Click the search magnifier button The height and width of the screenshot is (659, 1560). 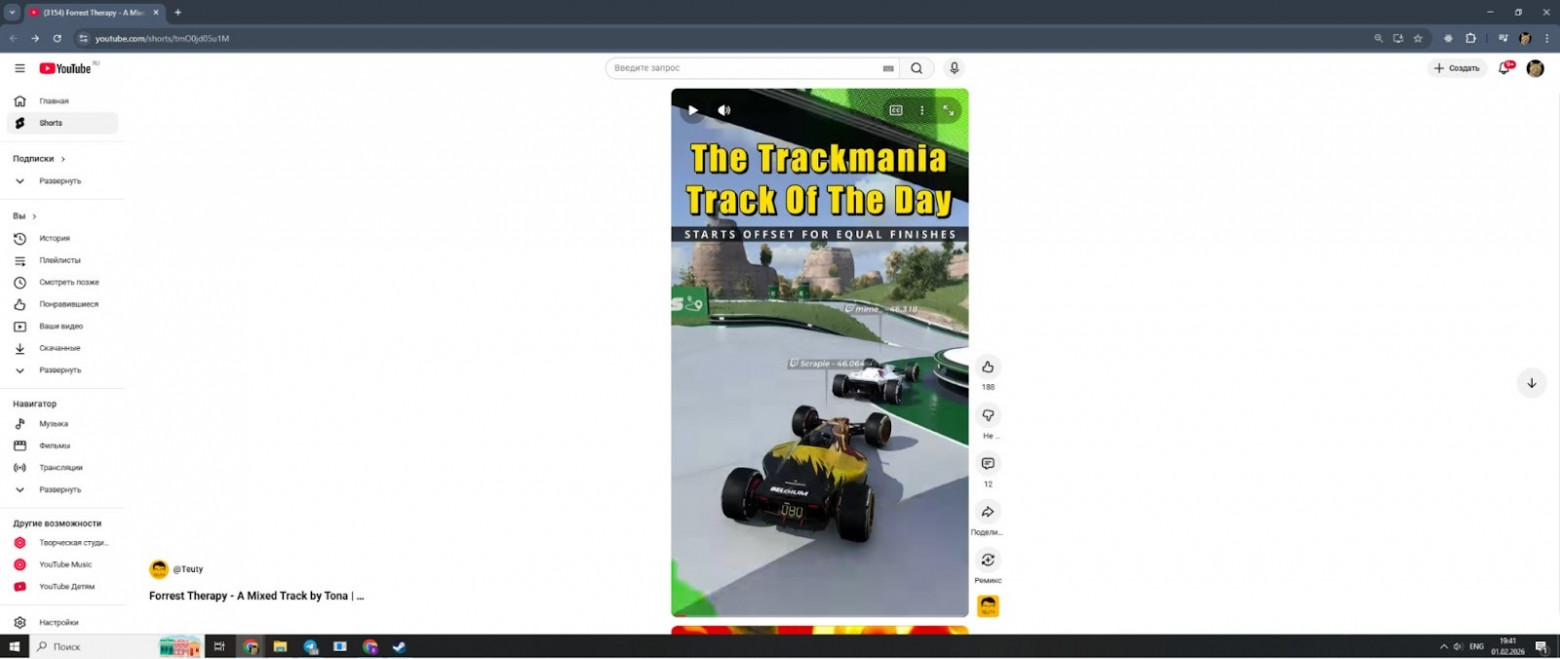(x=916, y=68)
